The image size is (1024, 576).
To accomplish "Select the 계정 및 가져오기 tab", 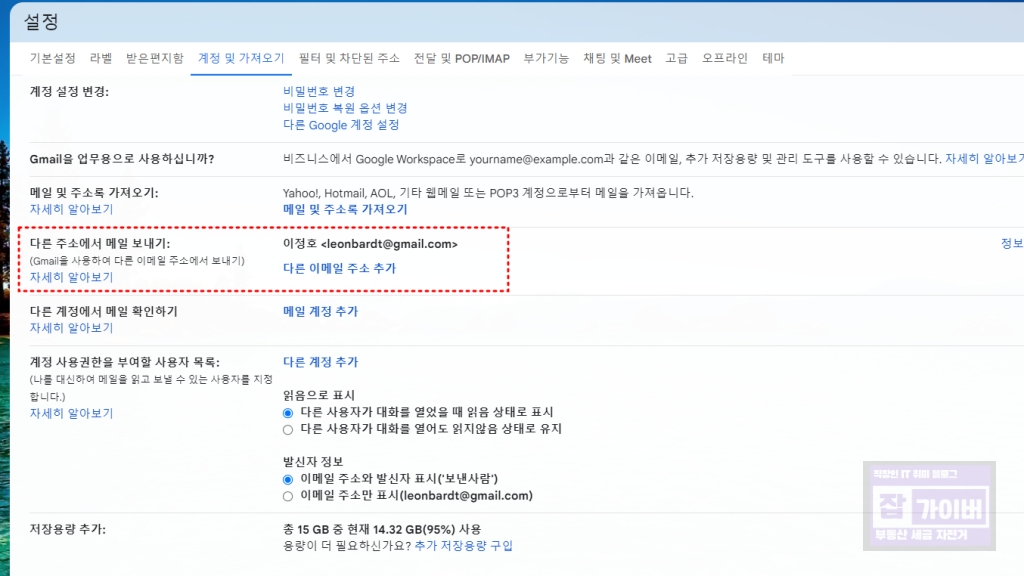I will coord(241,59).
